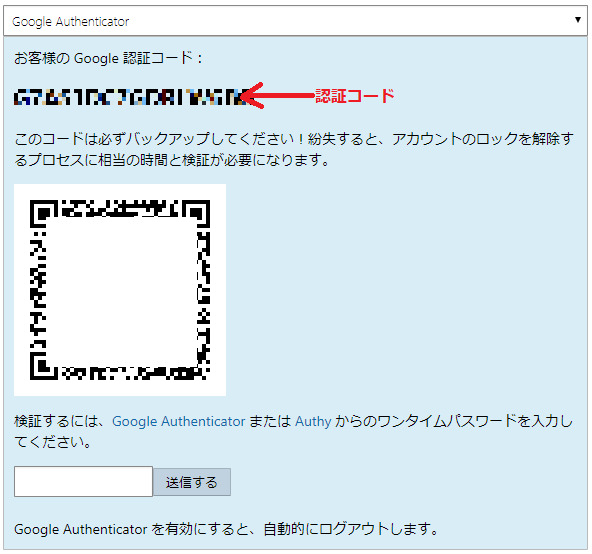Open the Authy hyperlink

coord(313,421)
